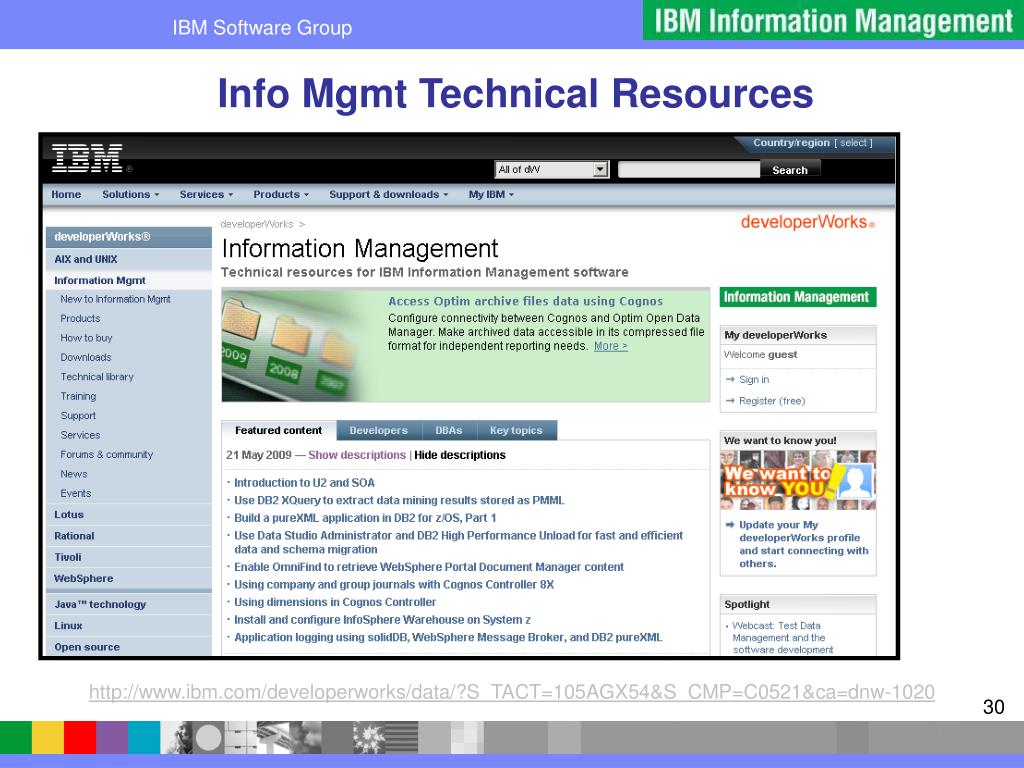Expand the Services menu in the navigation bar
The width and height of the screenshot is (1024, 768).
point(206,195)
